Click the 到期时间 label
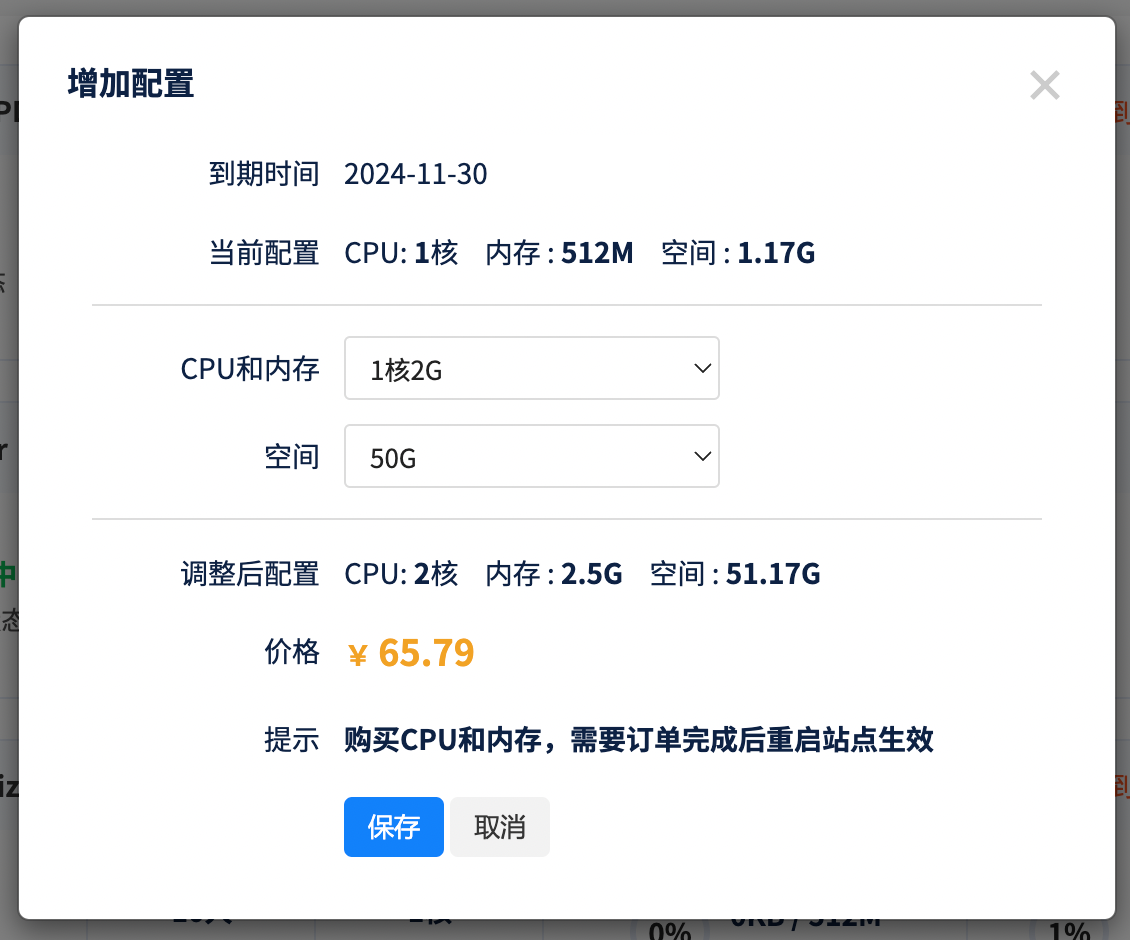This screenshot has height=940, width=1130. click(264, 175)
